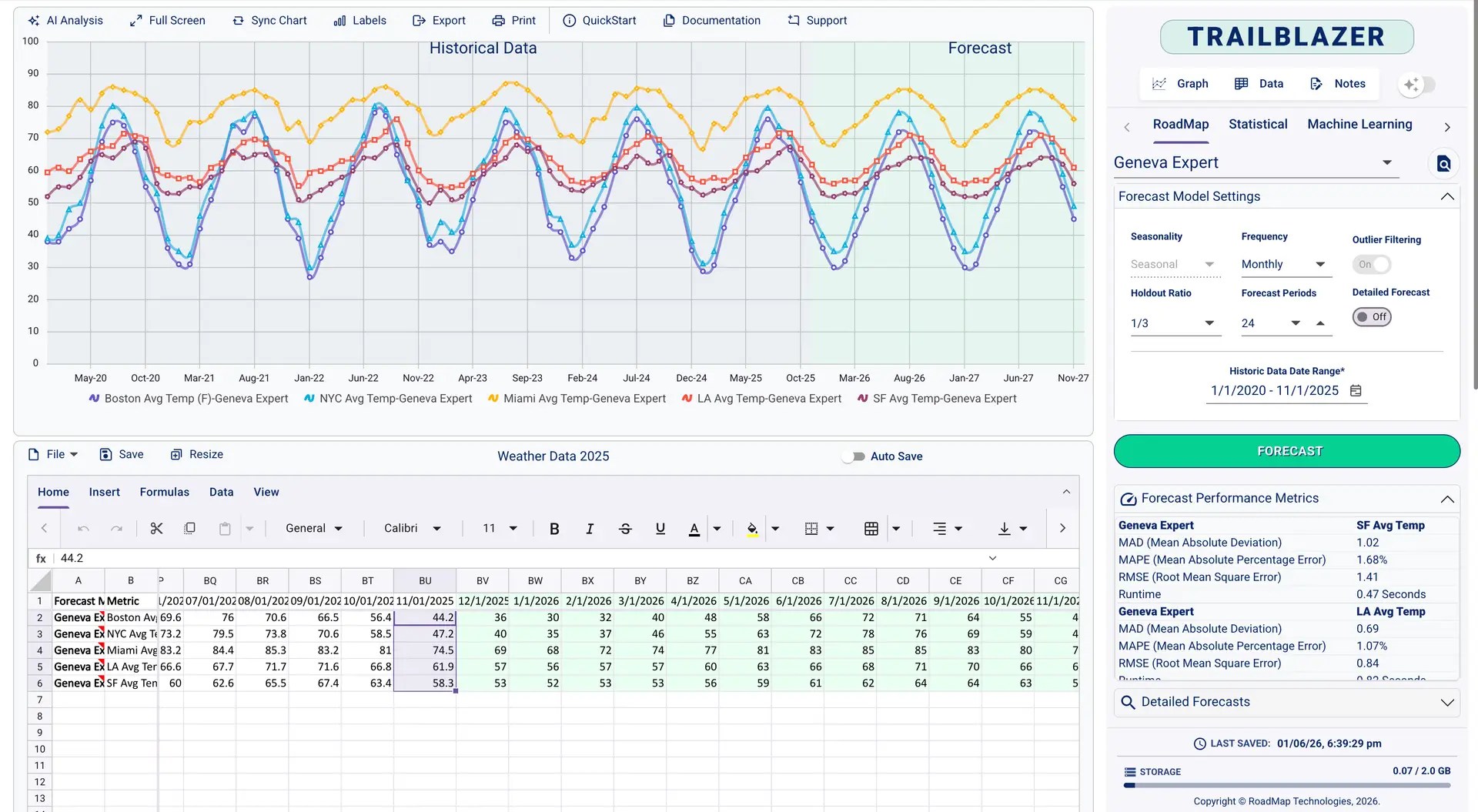Open the forecast model search magnifier icon
The height and width of the screenshot is (812, 1478).
(1443, 163)
